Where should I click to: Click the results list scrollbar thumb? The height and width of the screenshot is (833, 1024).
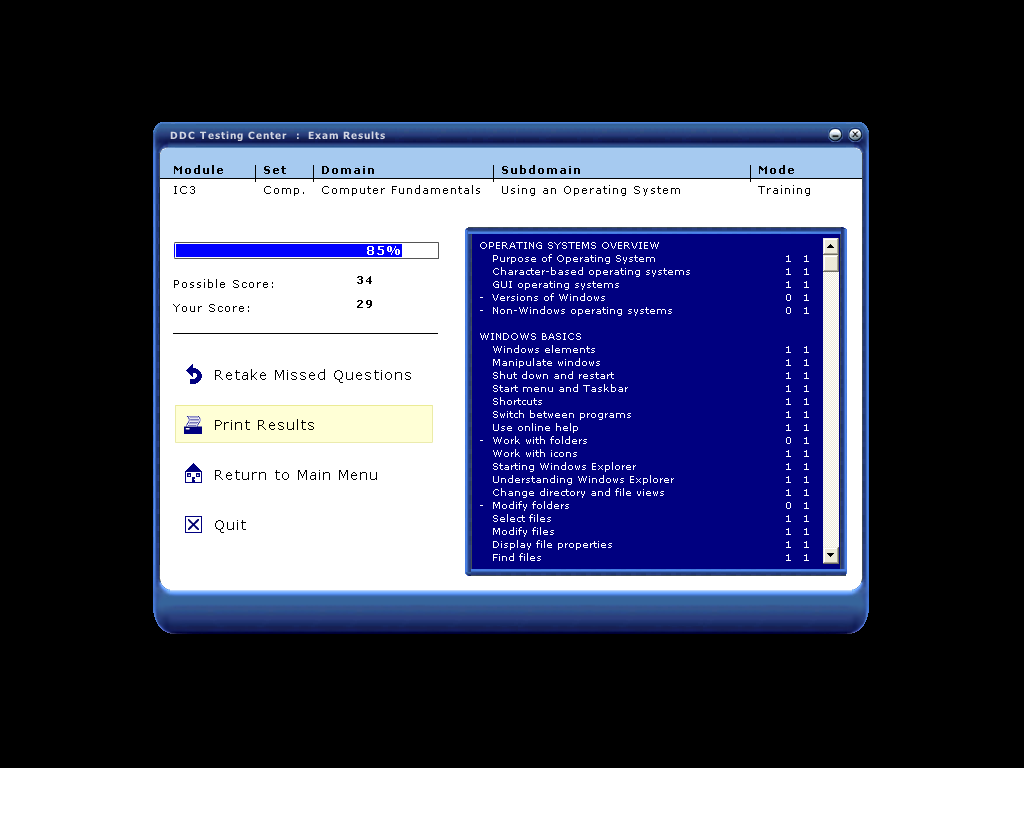coord(831,262)
